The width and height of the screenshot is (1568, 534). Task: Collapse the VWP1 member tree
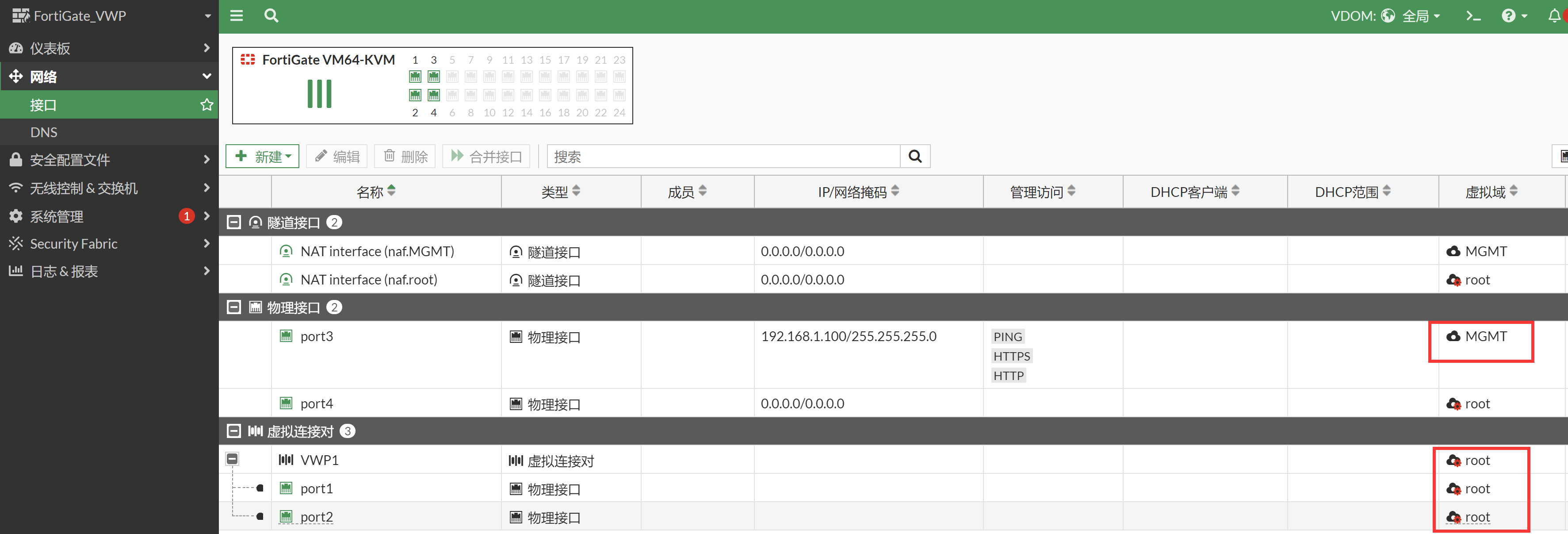pyautogui.click(x=232, y=459)
